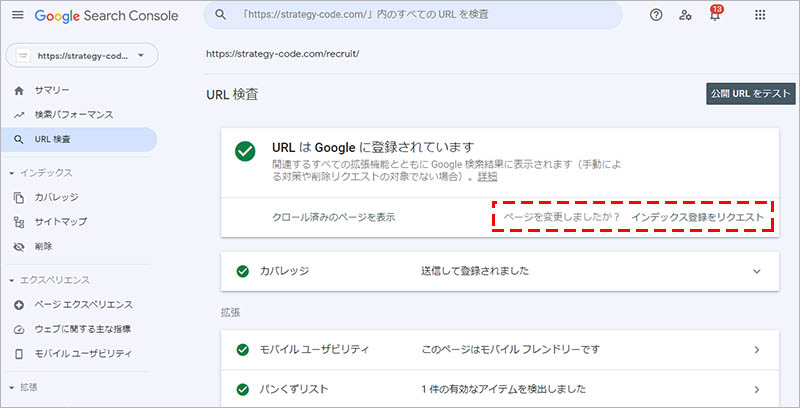Click 公開 URL をテスト button
This screenshot has height=408, width=800.
click(750, 94)
